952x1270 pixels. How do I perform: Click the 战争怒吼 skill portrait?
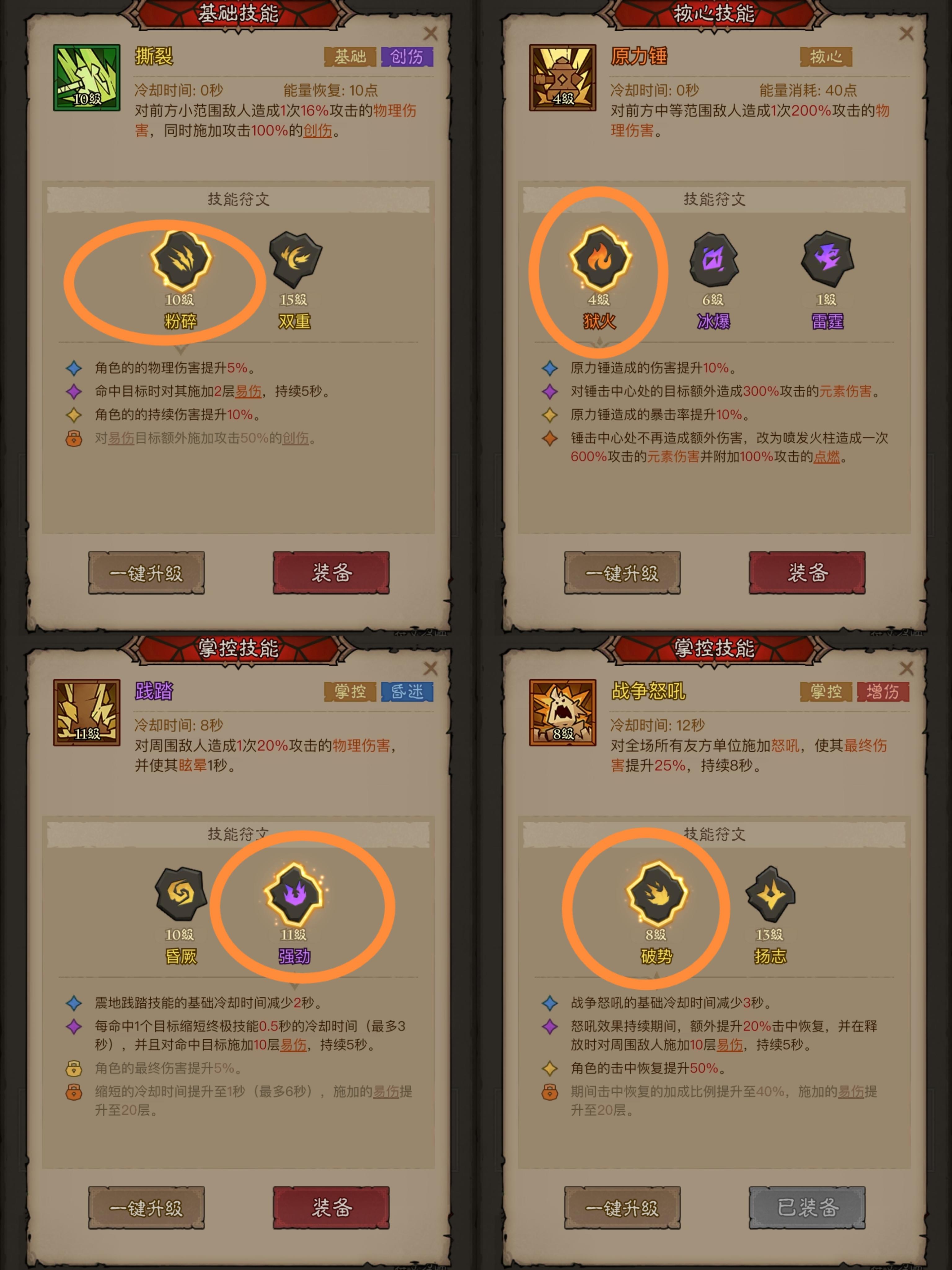click(x=563, y=713)
